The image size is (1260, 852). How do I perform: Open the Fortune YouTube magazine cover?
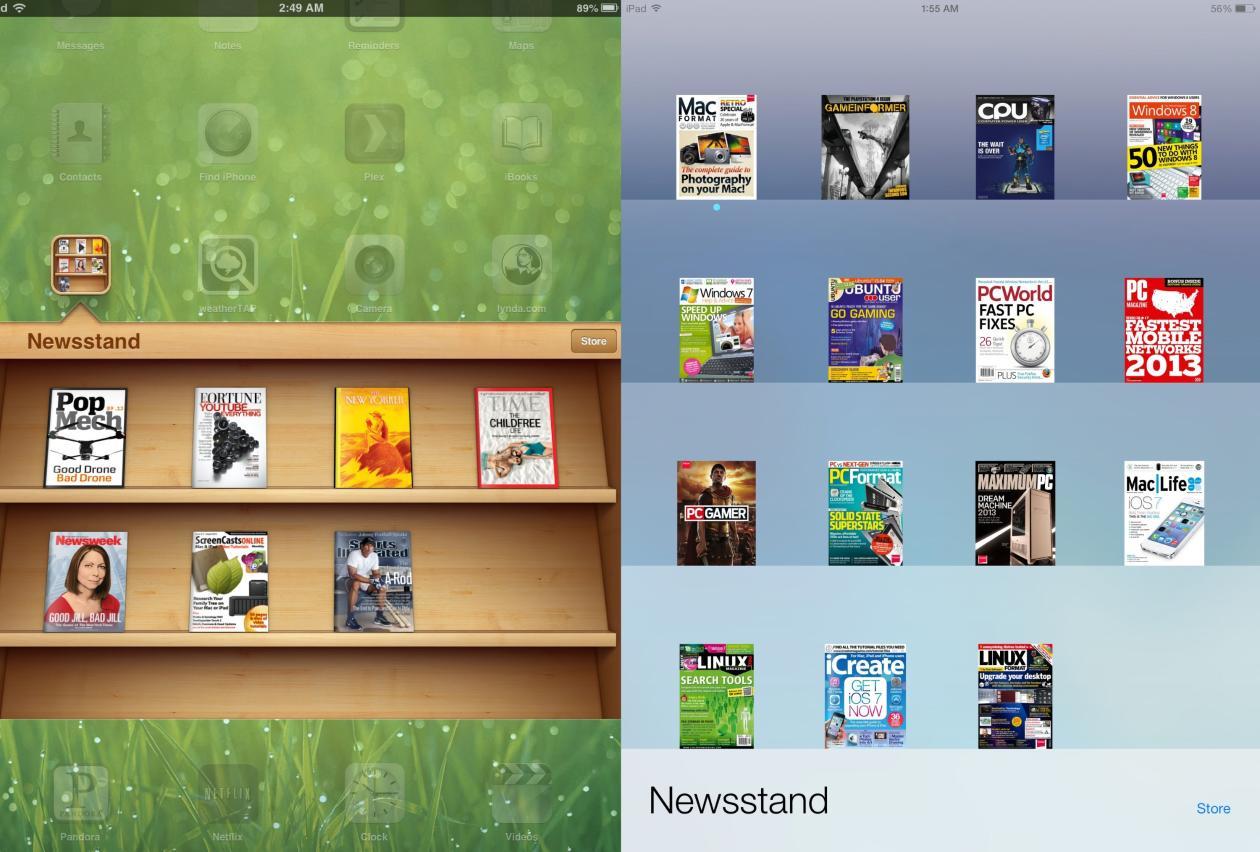pos(230,438)
